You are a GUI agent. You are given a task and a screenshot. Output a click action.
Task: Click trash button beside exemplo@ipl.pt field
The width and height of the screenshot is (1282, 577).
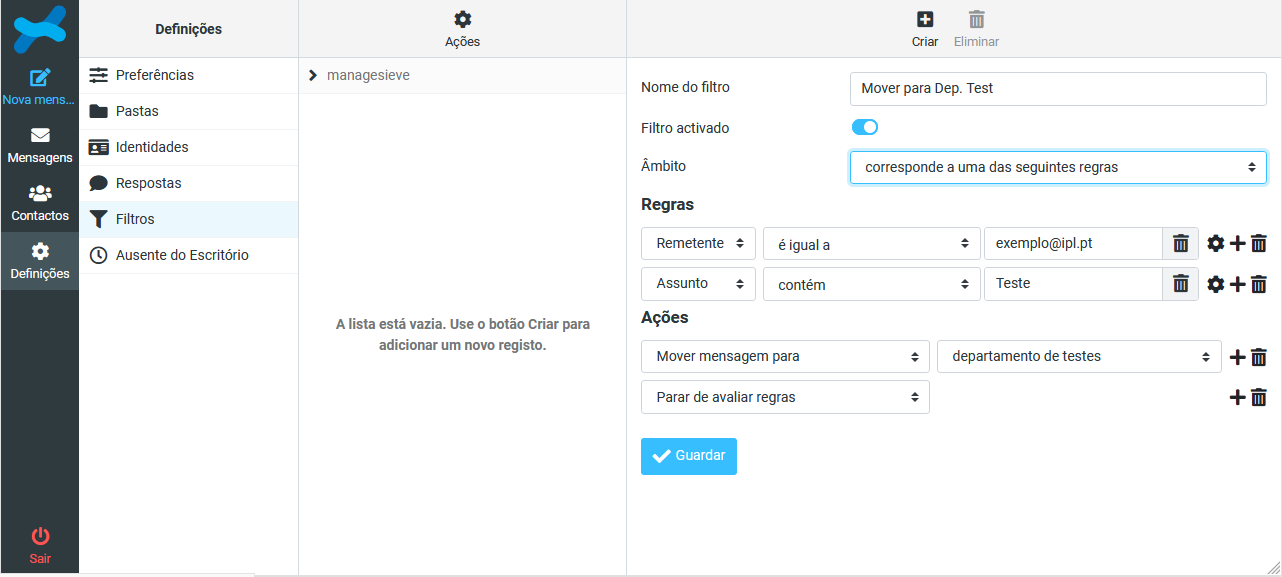[x=1180, y=243]
